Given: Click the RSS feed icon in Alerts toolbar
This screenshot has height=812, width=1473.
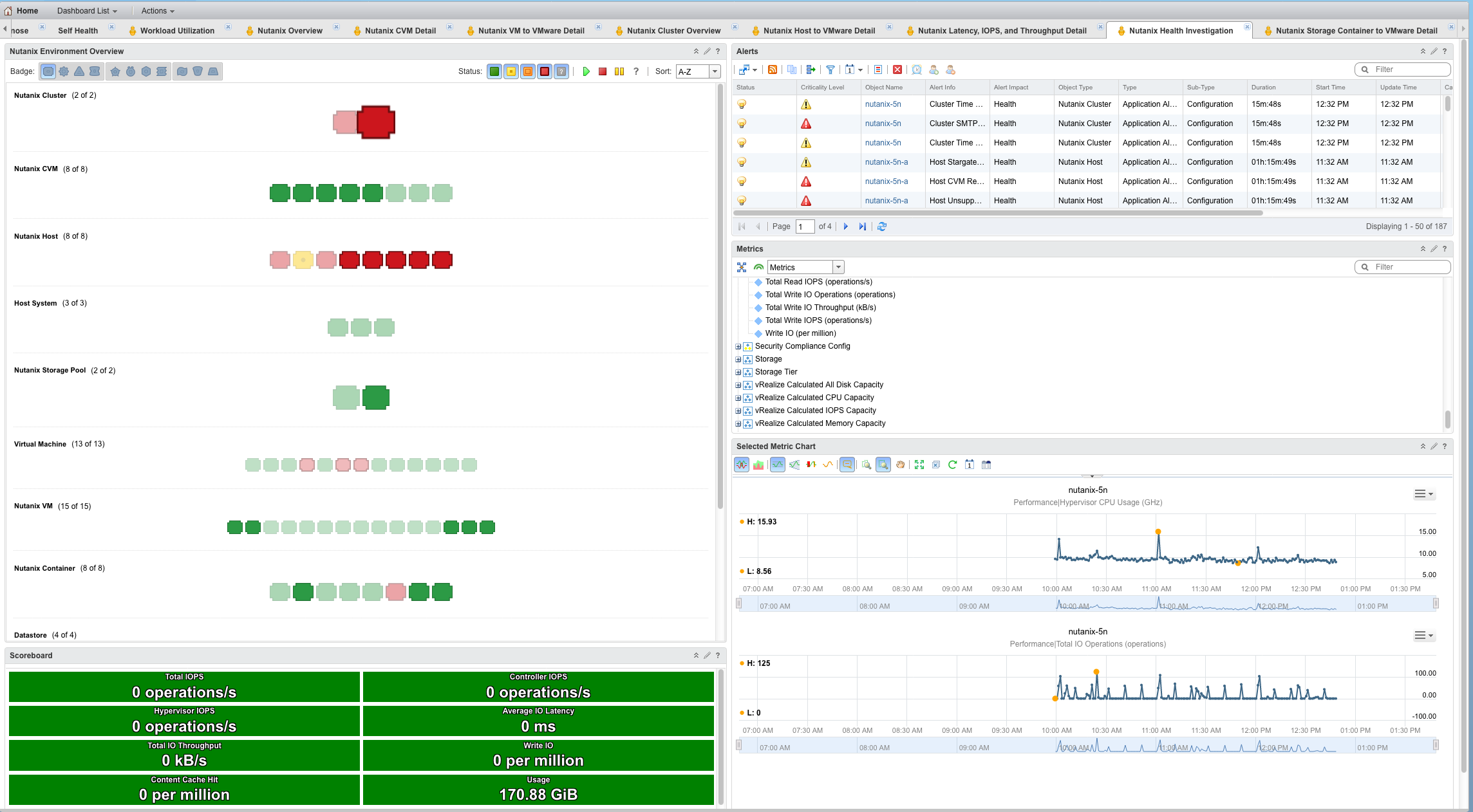Looking at the screenshot, I should [773, 69].
